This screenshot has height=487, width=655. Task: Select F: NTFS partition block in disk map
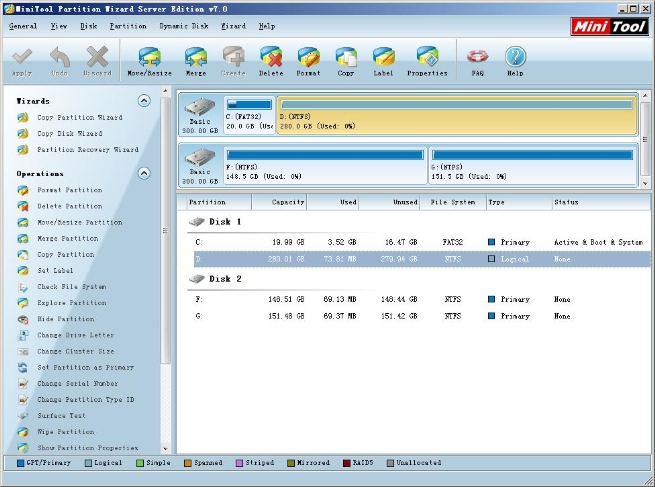[x=325, y=165]
